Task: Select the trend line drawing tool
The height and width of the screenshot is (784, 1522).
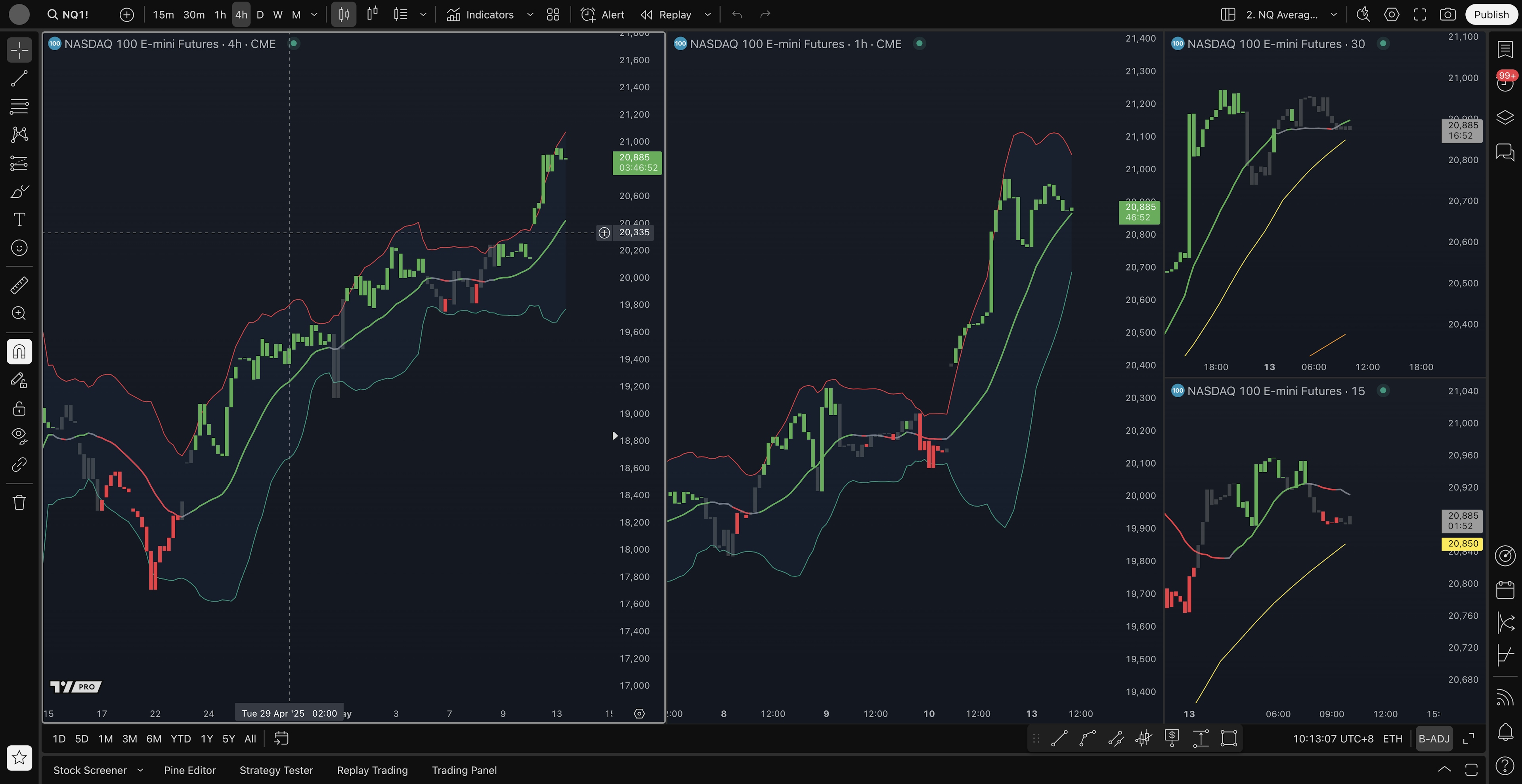Action: pos(19,78)
